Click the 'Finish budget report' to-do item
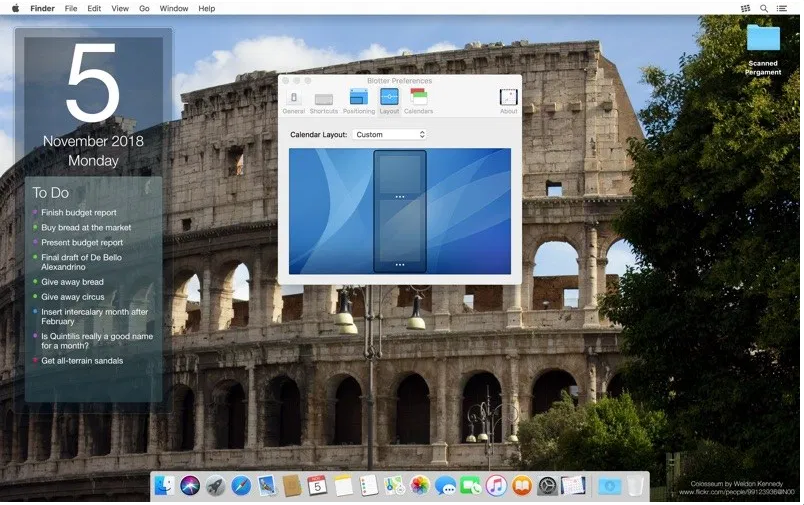This screenshot has height=505, width=804. (x=78, y=212)
